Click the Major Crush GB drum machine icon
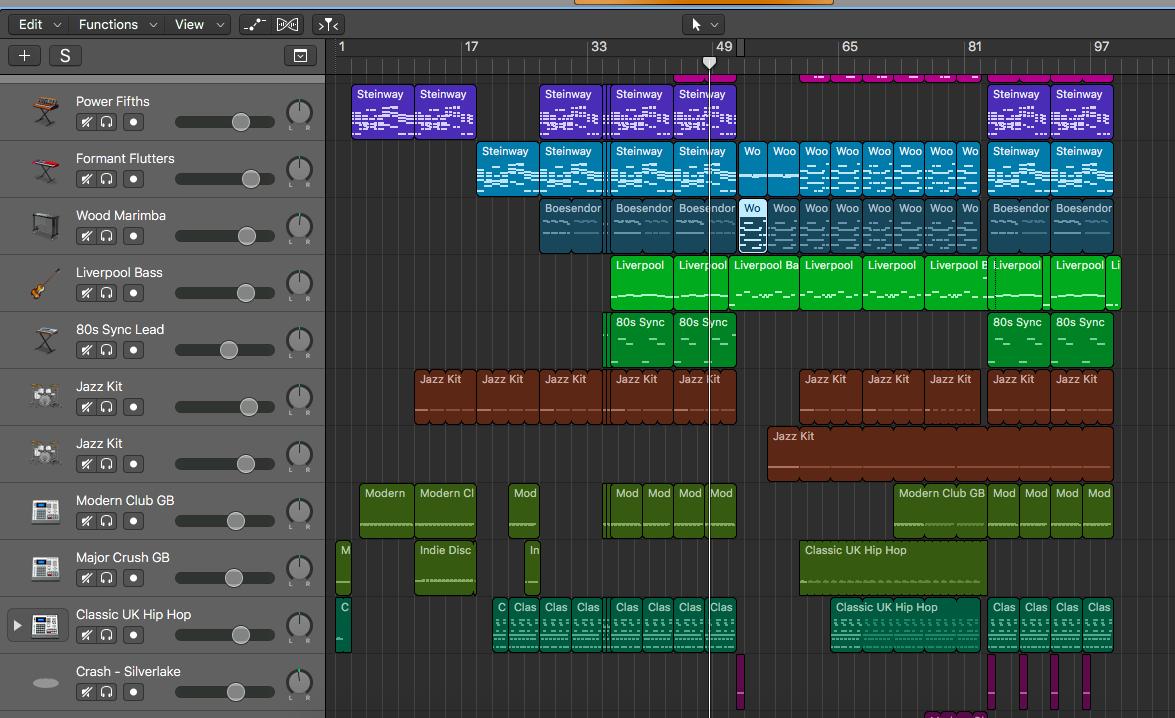Image resolution: width=1175 pixels, height=718 pixels. (46, 567)
